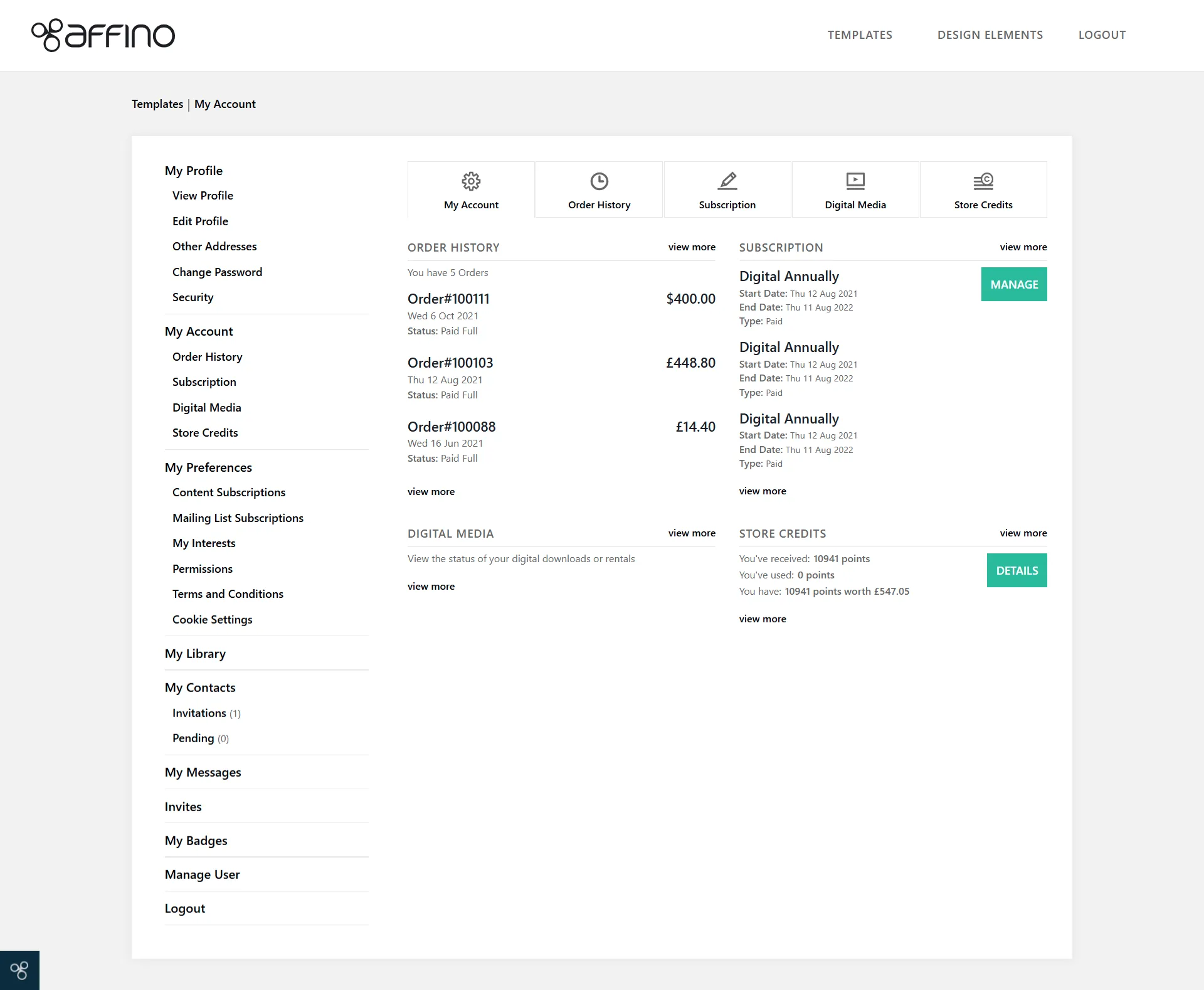Click the Affino logo in header
Viewport: 1204px width, 990px height.
(103, 35)
